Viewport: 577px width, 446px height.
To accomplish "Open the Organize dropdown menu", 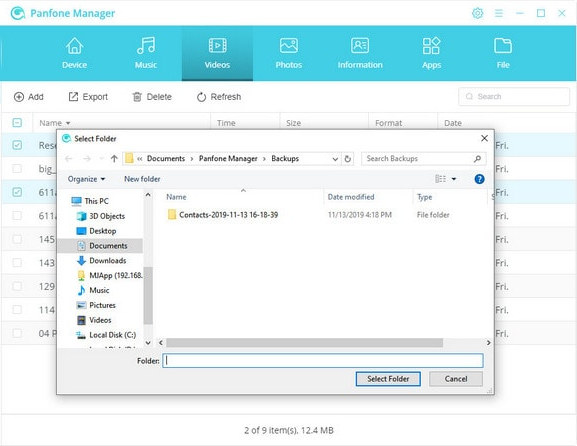I will 86,179.
